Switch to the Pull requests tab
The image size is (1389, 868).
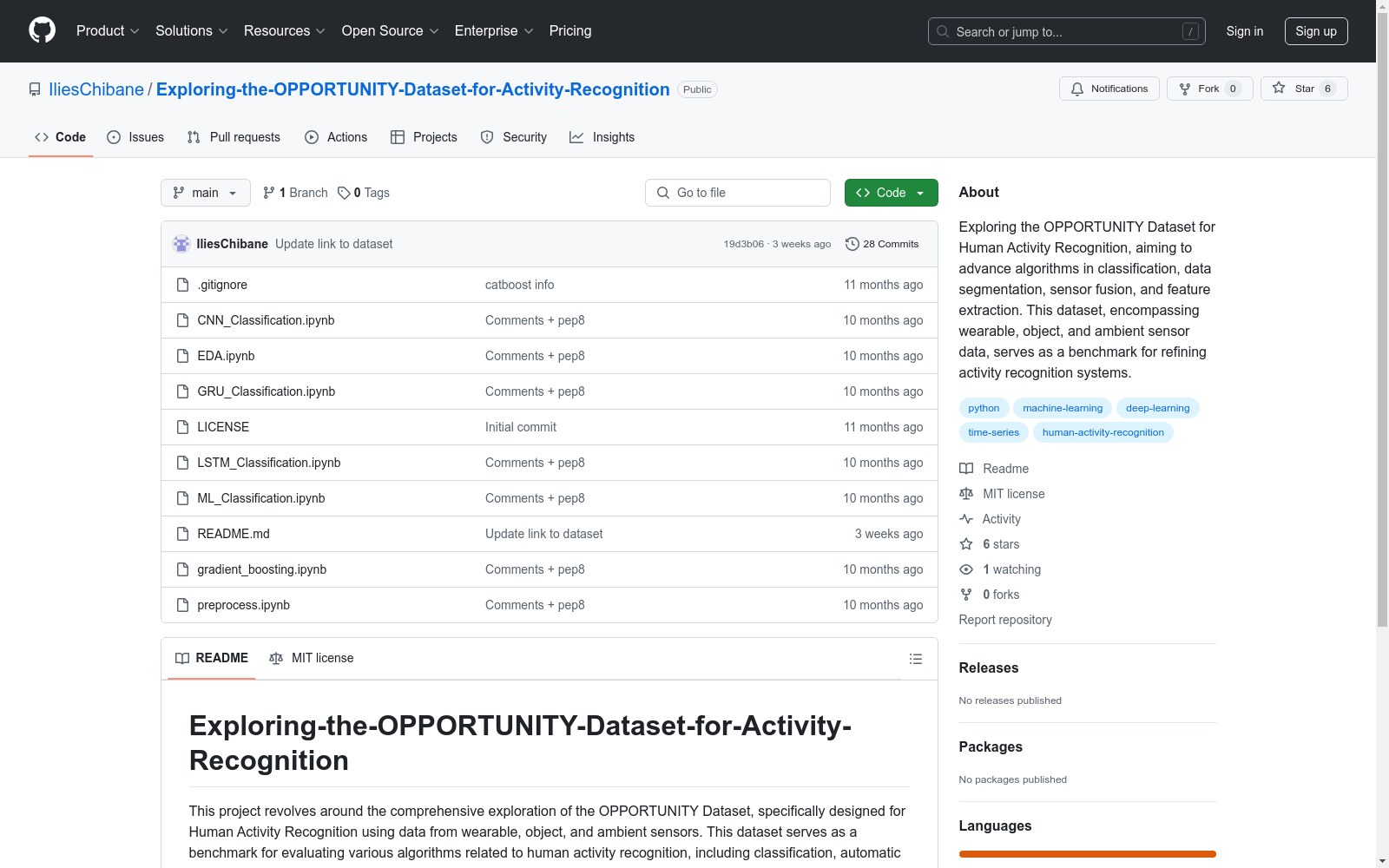coord(234,137)
